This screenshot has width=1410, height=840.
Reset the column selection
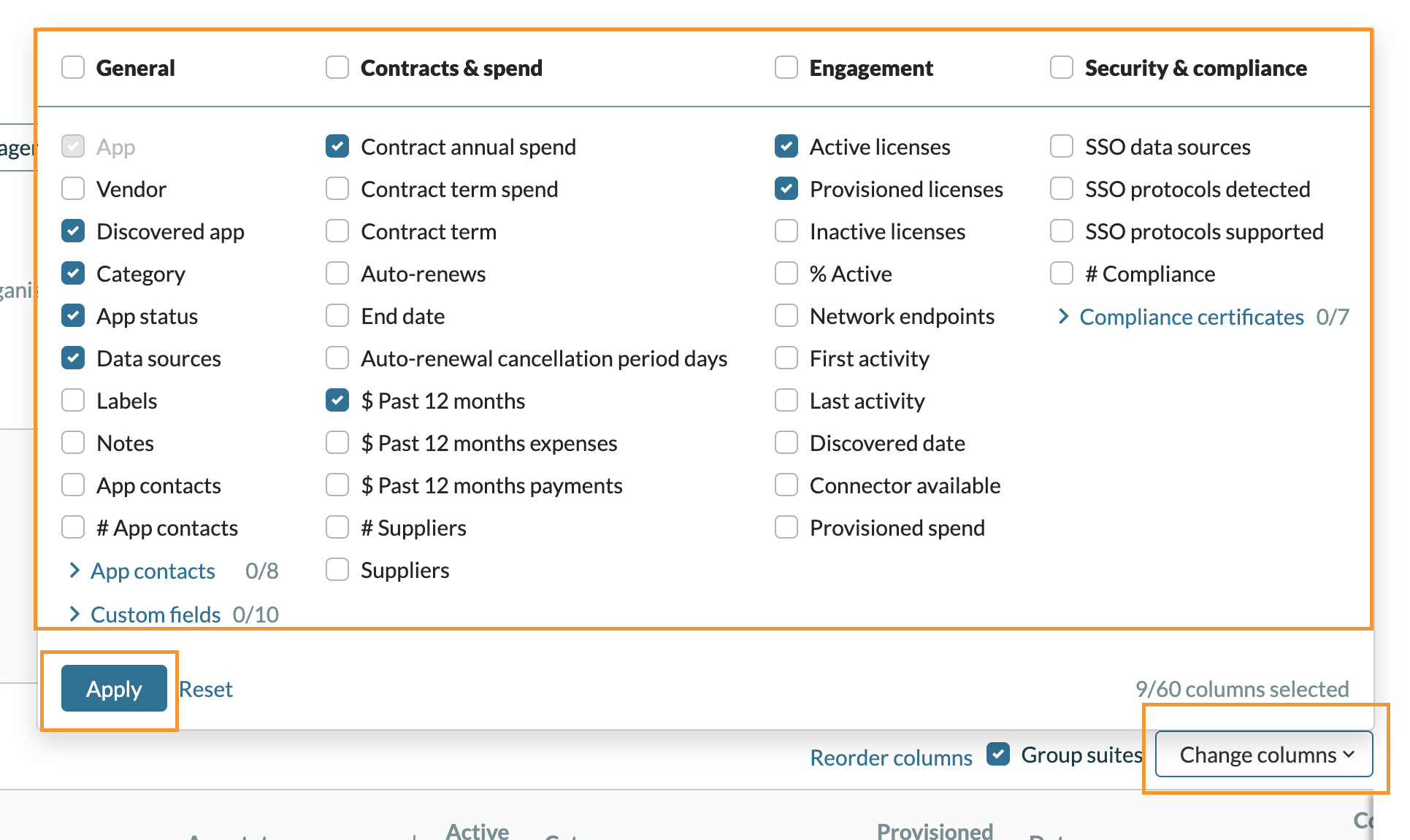206,688
